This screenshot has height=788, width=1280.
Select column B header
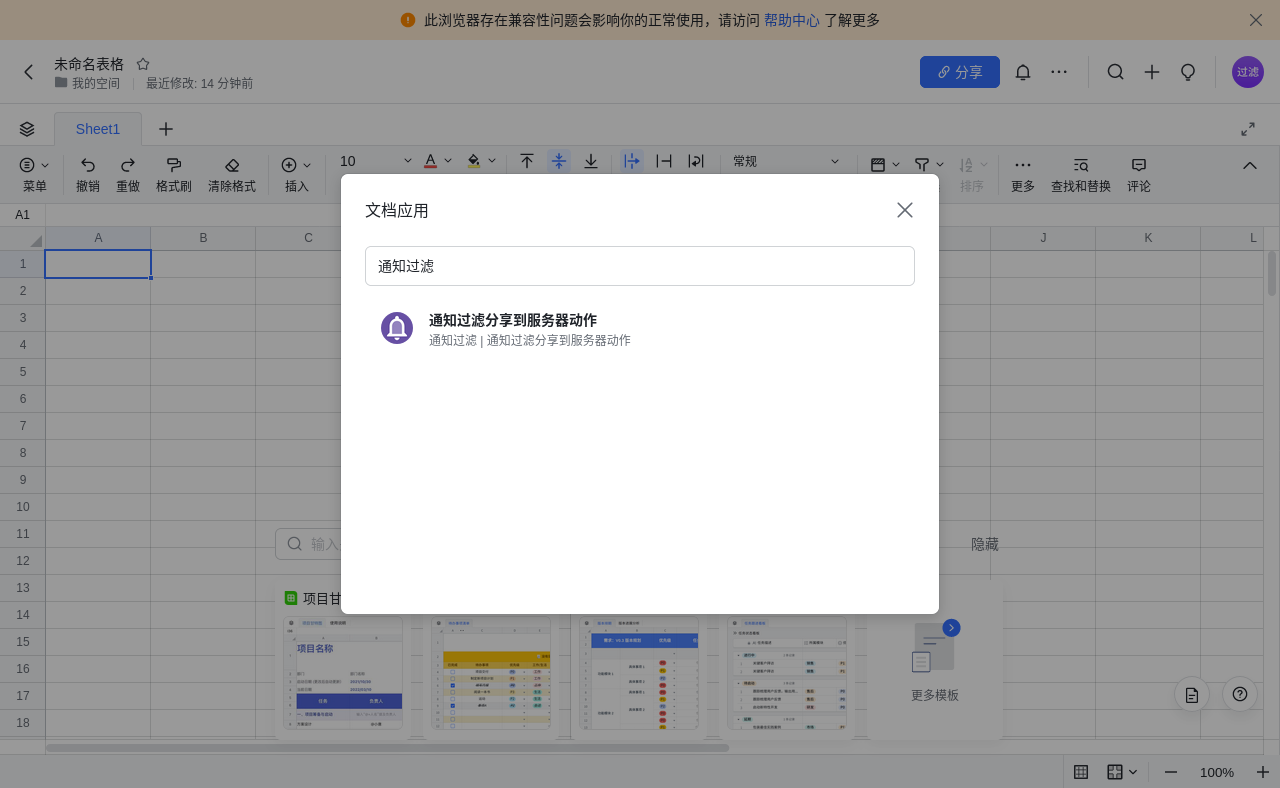(203, 238)
